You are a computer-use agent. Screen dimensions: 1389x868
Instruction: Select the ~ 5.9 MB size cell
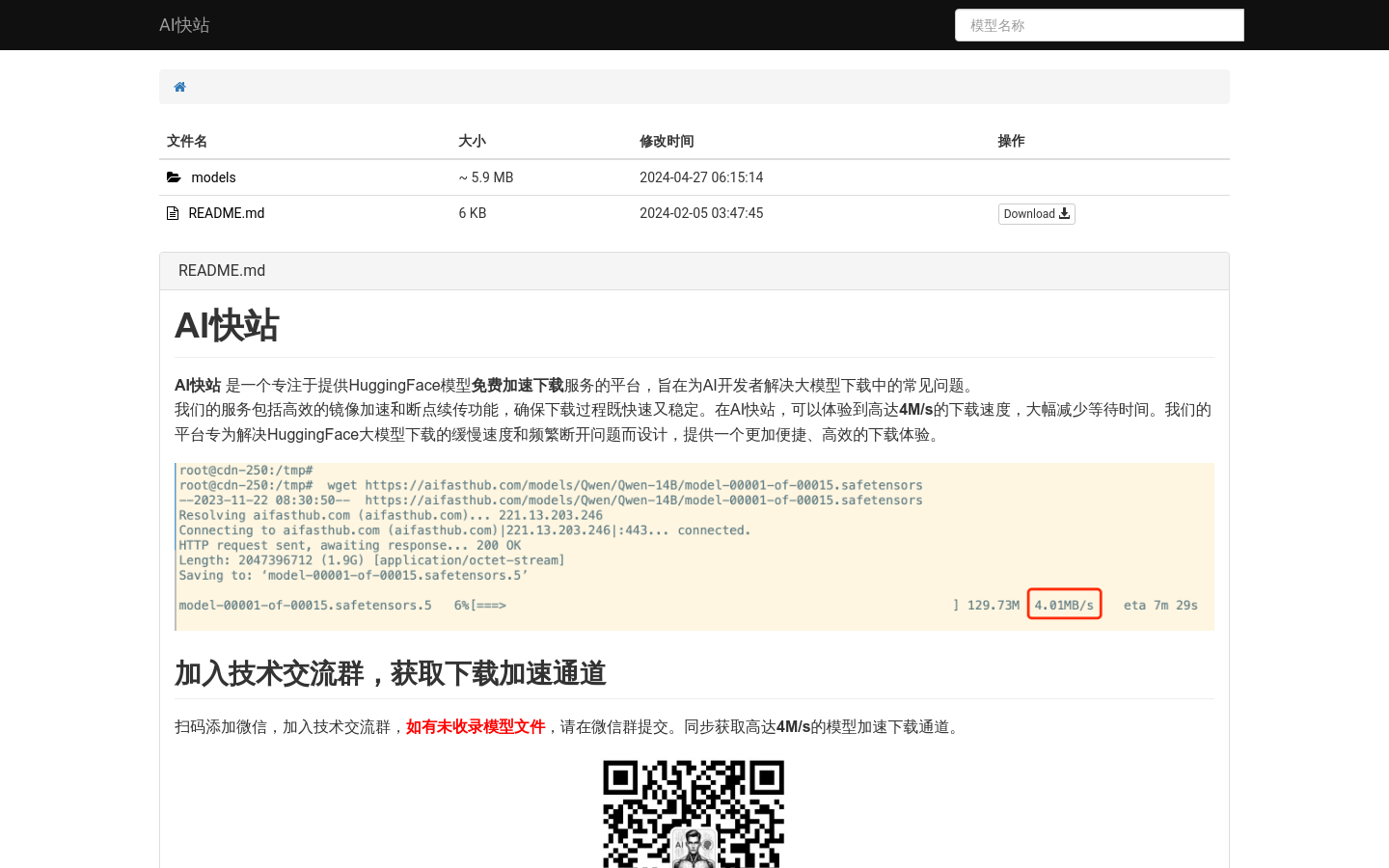486,177
